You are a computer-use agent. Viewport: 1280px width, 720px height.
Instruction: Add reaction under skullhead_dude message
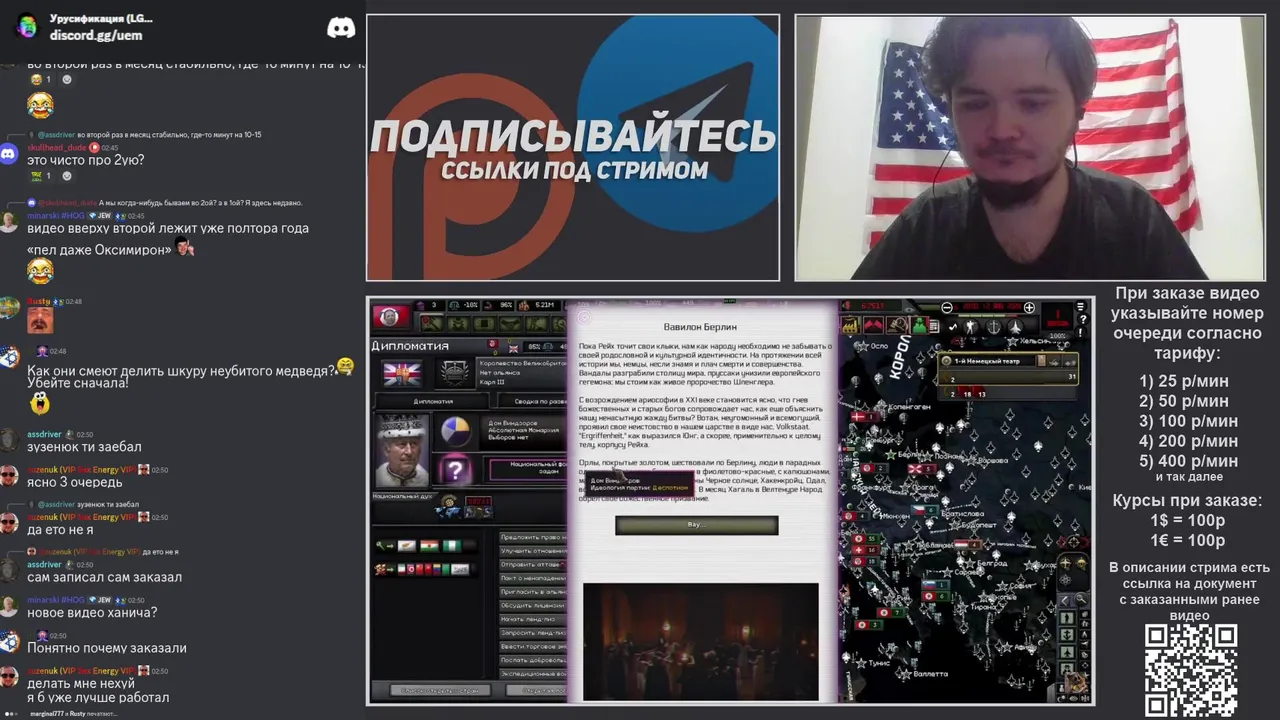point(67,176)
